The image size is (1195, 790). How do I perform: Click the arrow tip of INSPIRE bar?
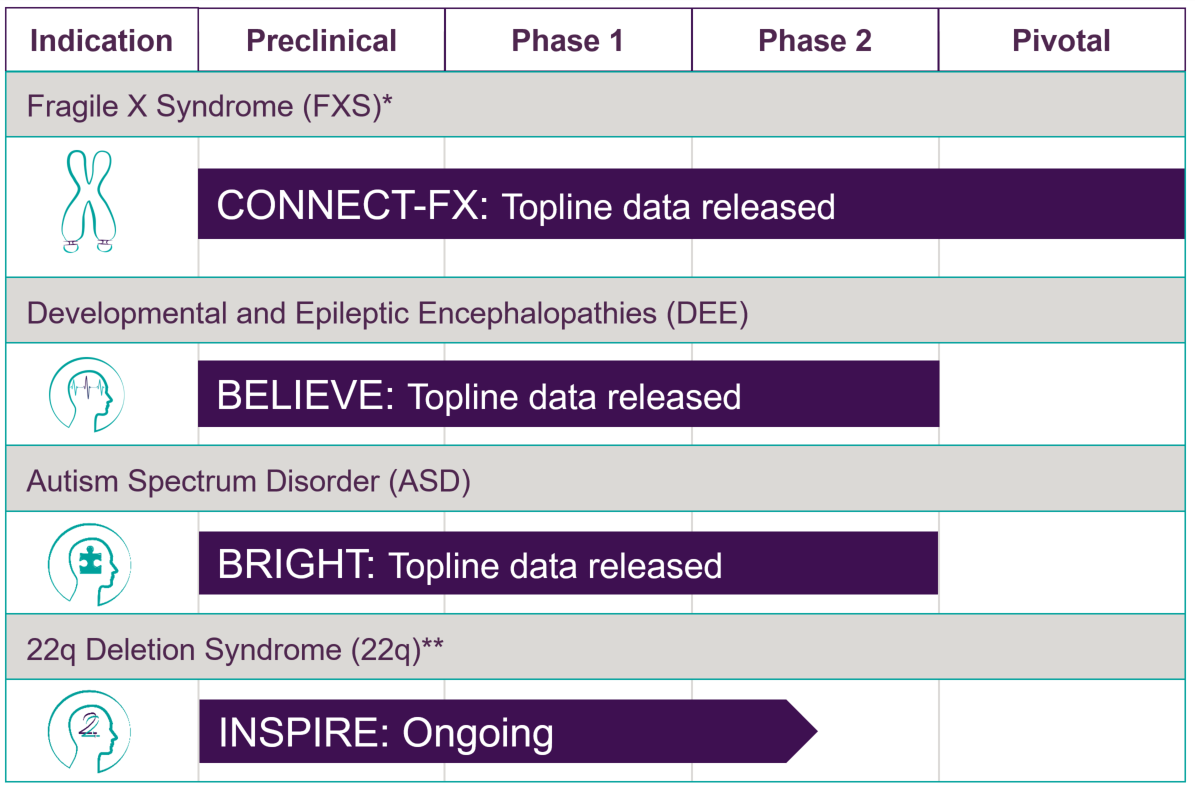(803, 731)
